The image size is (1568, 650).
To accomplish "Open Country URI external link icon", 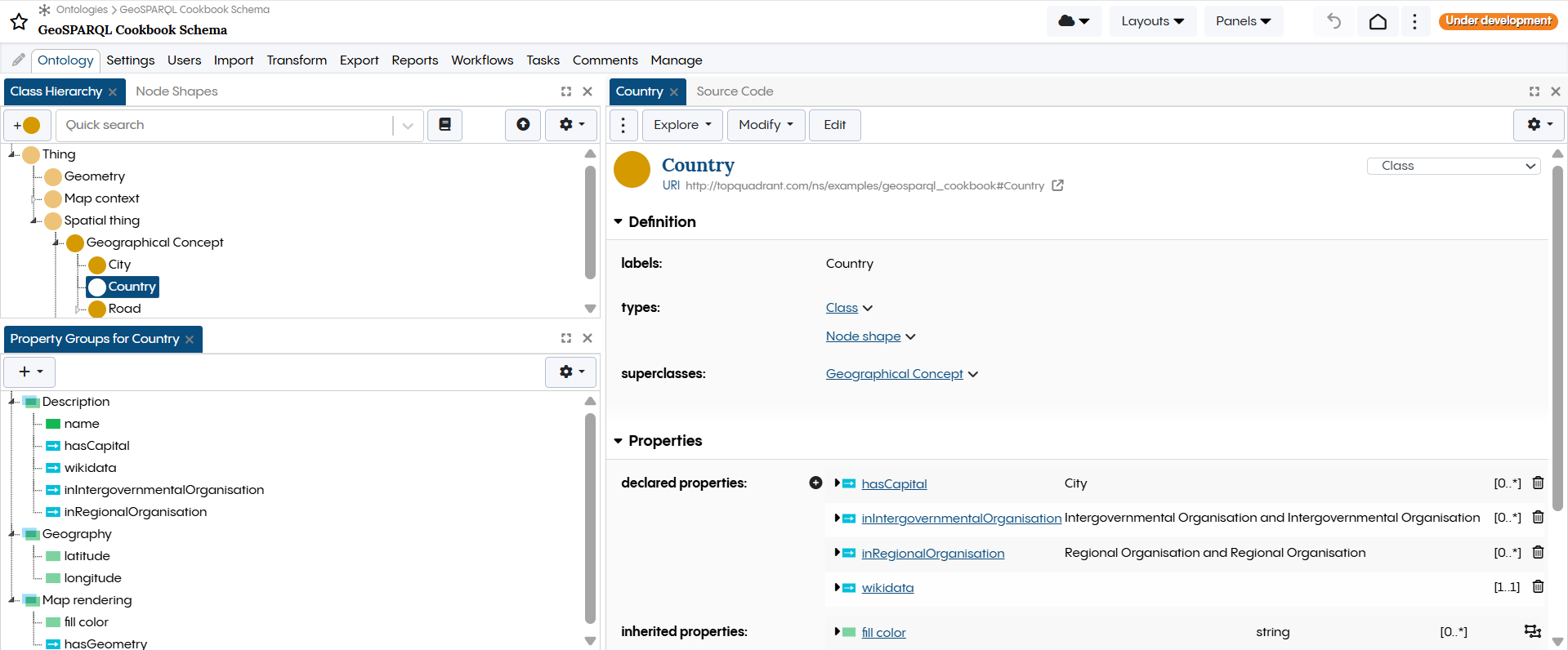I will click(x=1057, y=185).
